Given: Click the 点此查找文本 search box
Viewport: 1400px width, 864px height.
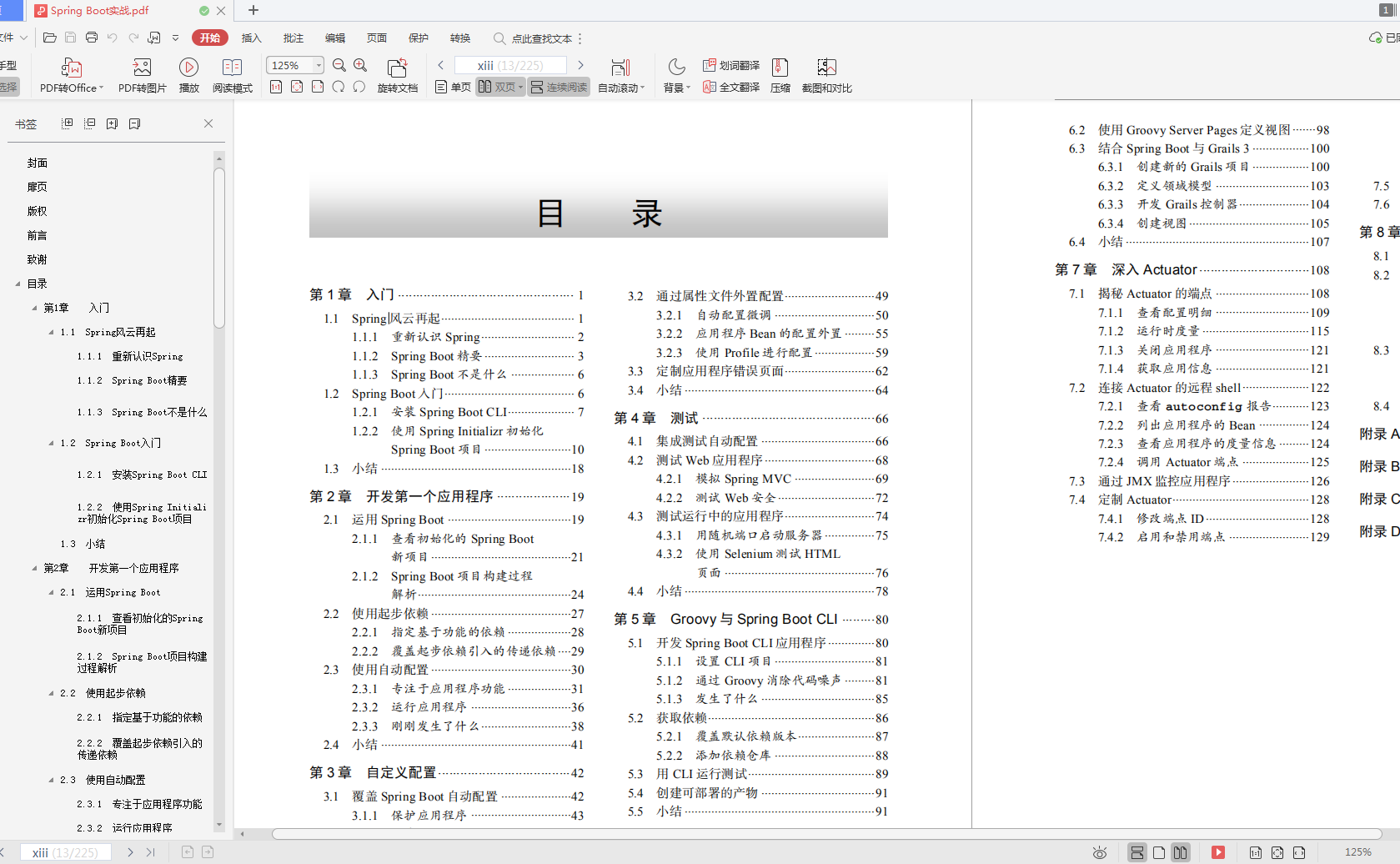Looking at the screenshot, I should pyautogui.click(x=534, y=38).
